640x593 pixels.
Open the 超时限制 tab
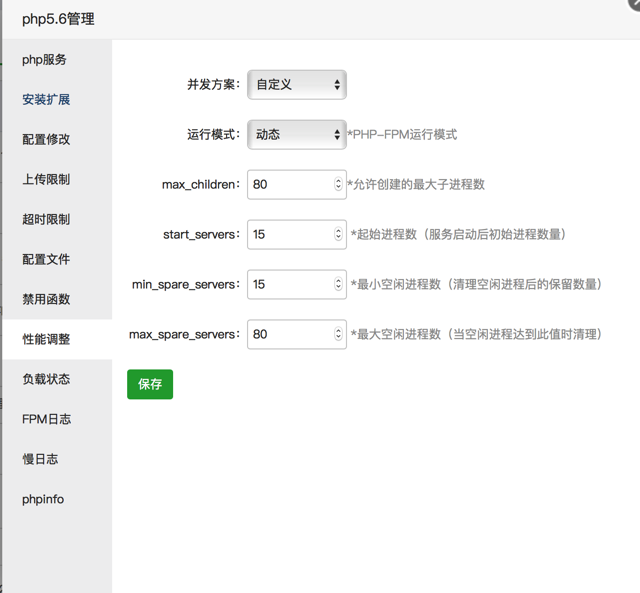46,220
